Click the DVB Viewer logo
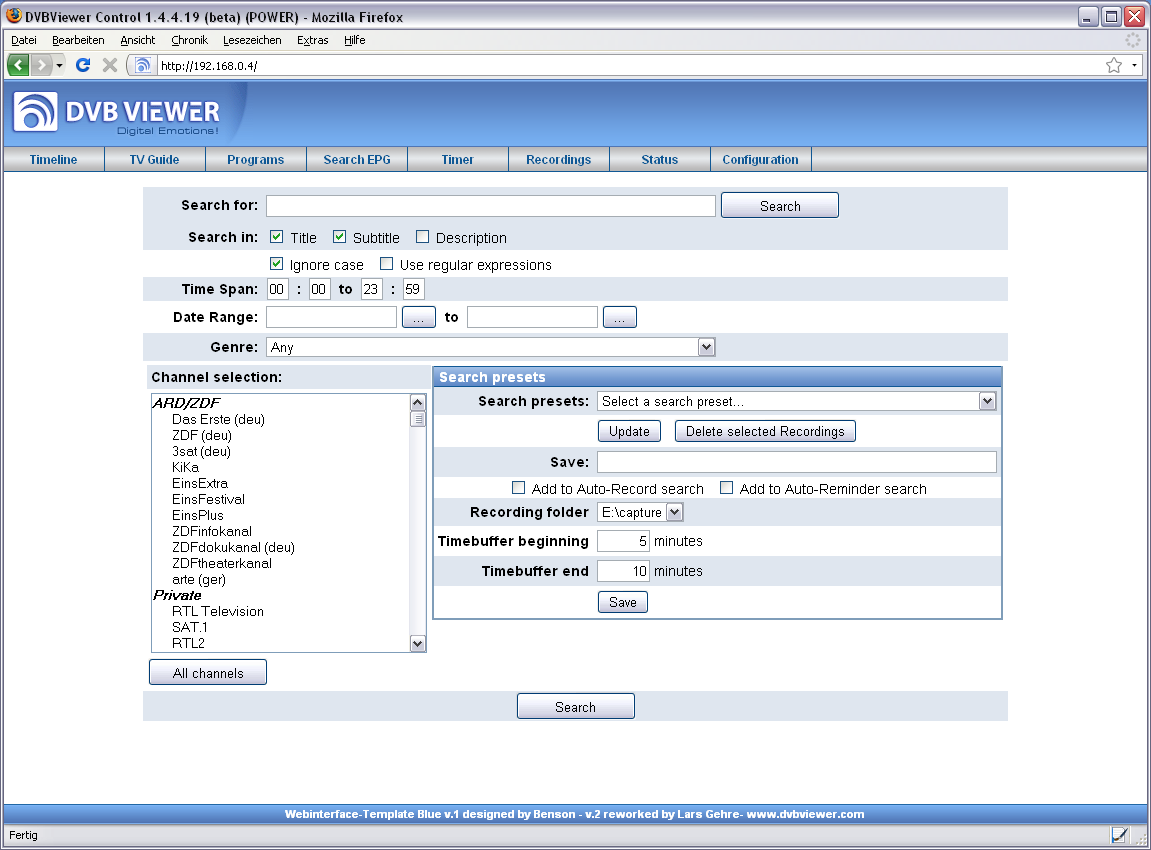This screenshot has width=1151, height=850. tap(116, 113)
